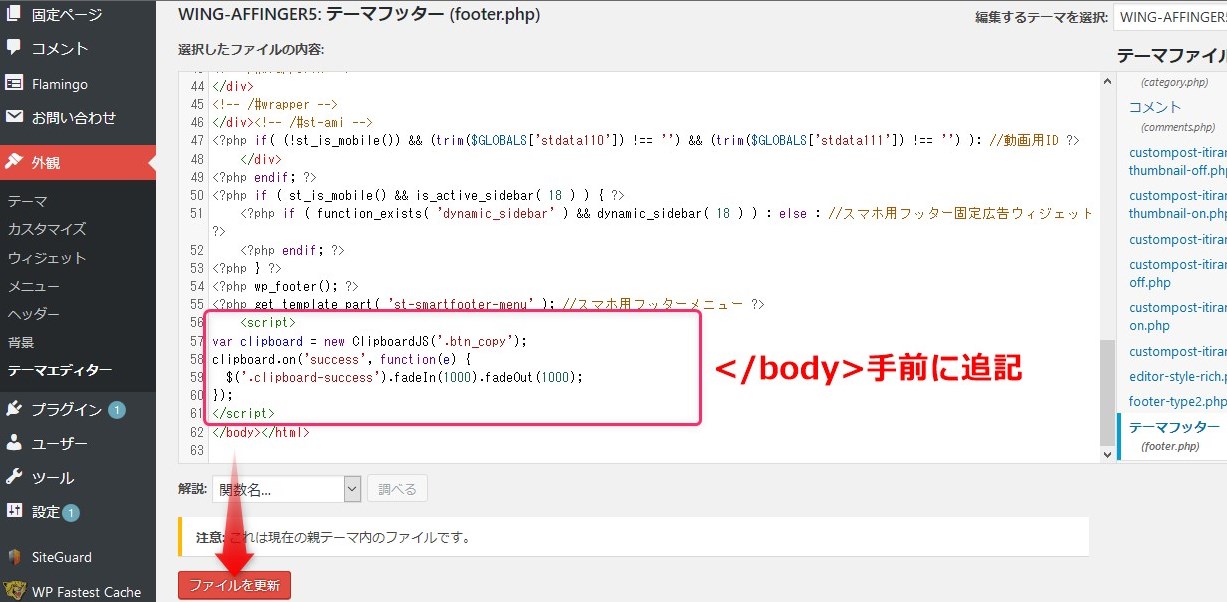
Task: Expand the 編集するテーマを選択 theme selector
Action: [1171, 17]
